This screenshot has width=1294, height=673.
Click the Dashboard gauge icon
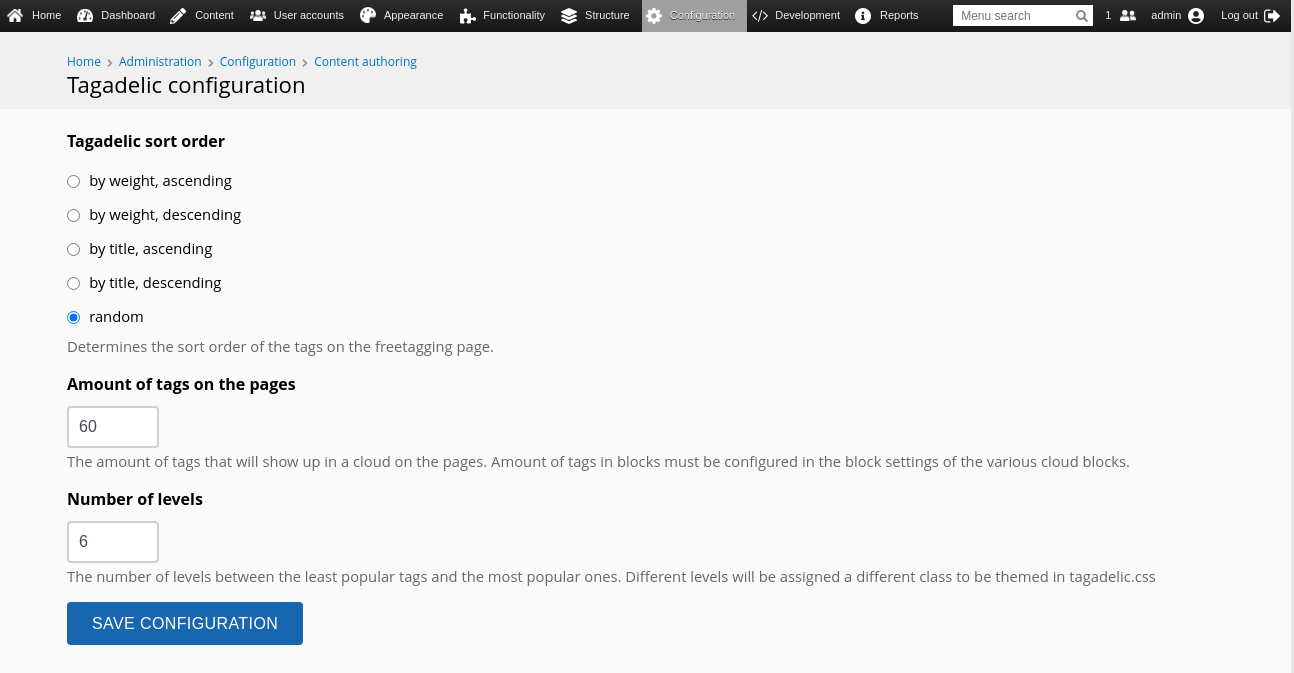pyautogui.click(x=84, y=16)
